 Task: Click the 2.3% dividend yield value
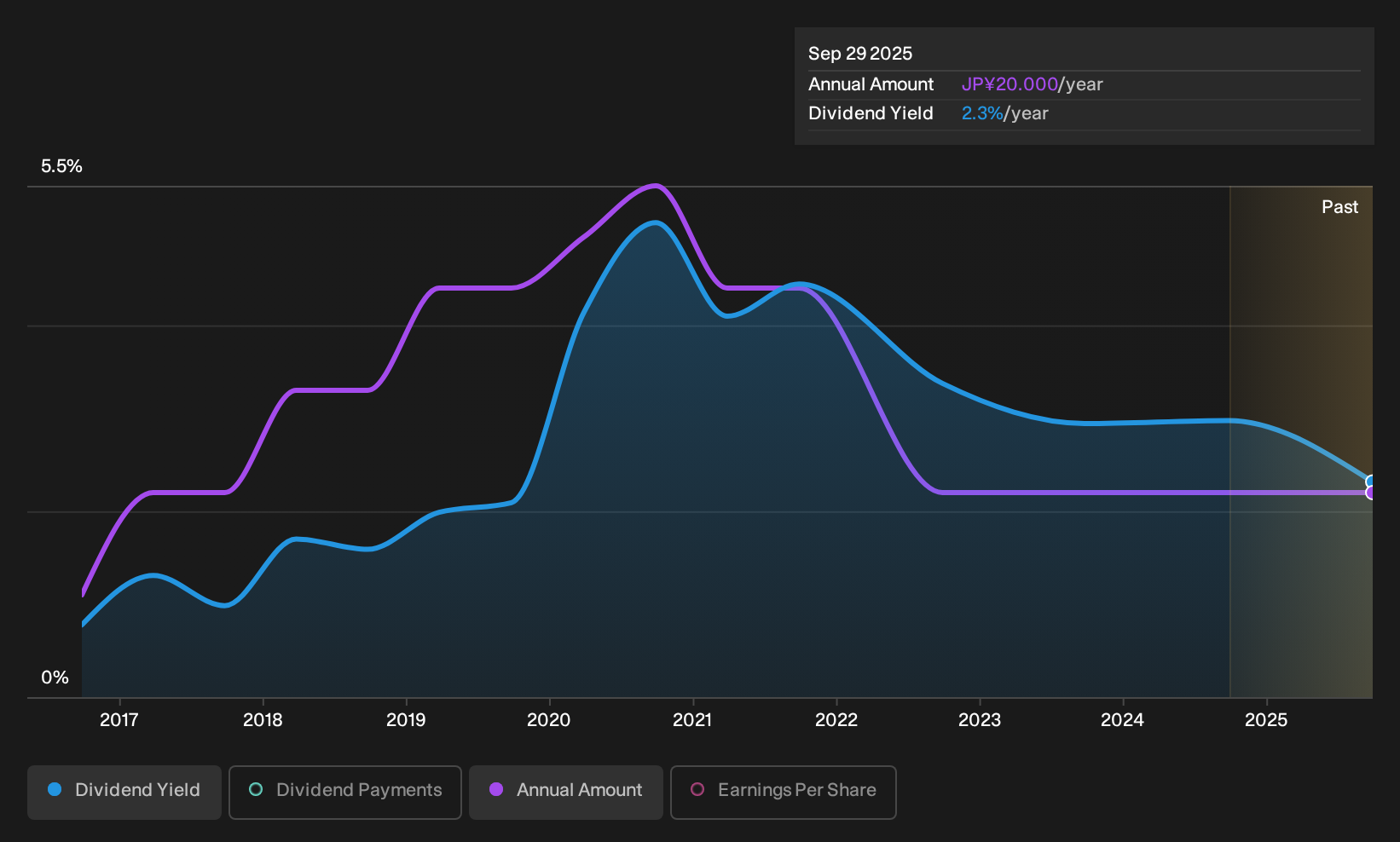pyautogui.click(x=982, y=113)
